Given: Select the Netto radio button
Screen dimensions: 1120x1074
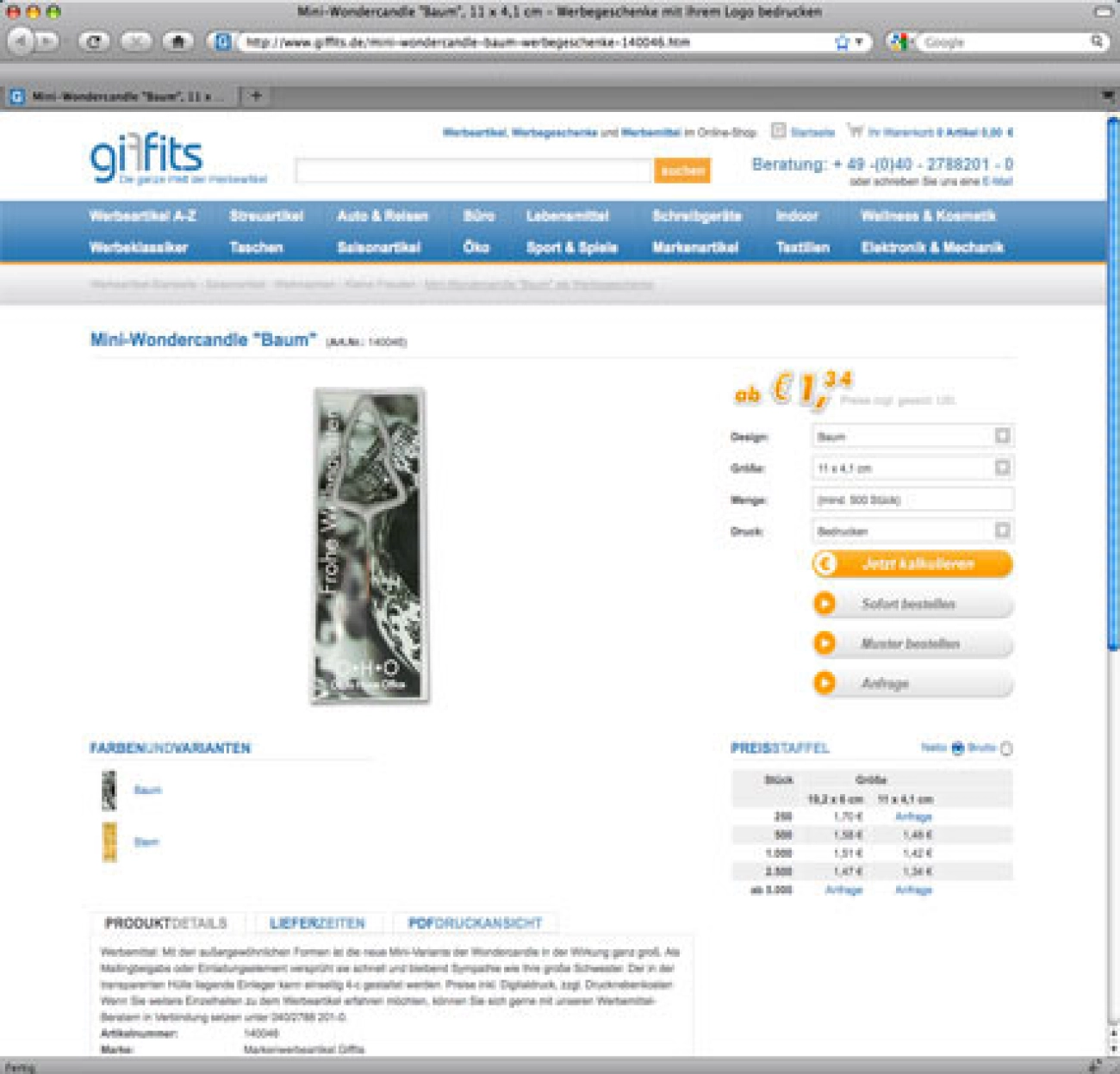Looking at the screenshot, I should tap(957, 748).
